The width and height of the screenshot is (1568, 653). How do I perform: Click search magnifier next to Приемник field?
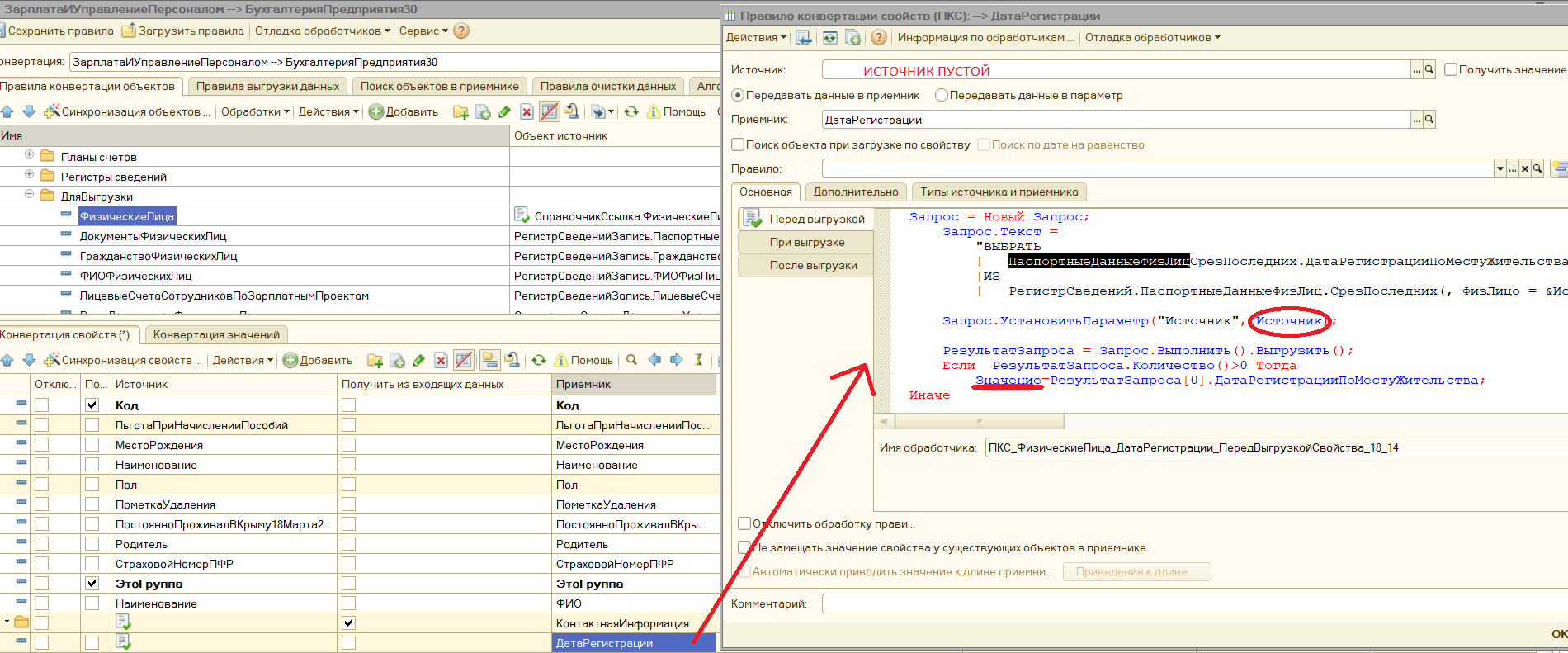[1429, 120]
